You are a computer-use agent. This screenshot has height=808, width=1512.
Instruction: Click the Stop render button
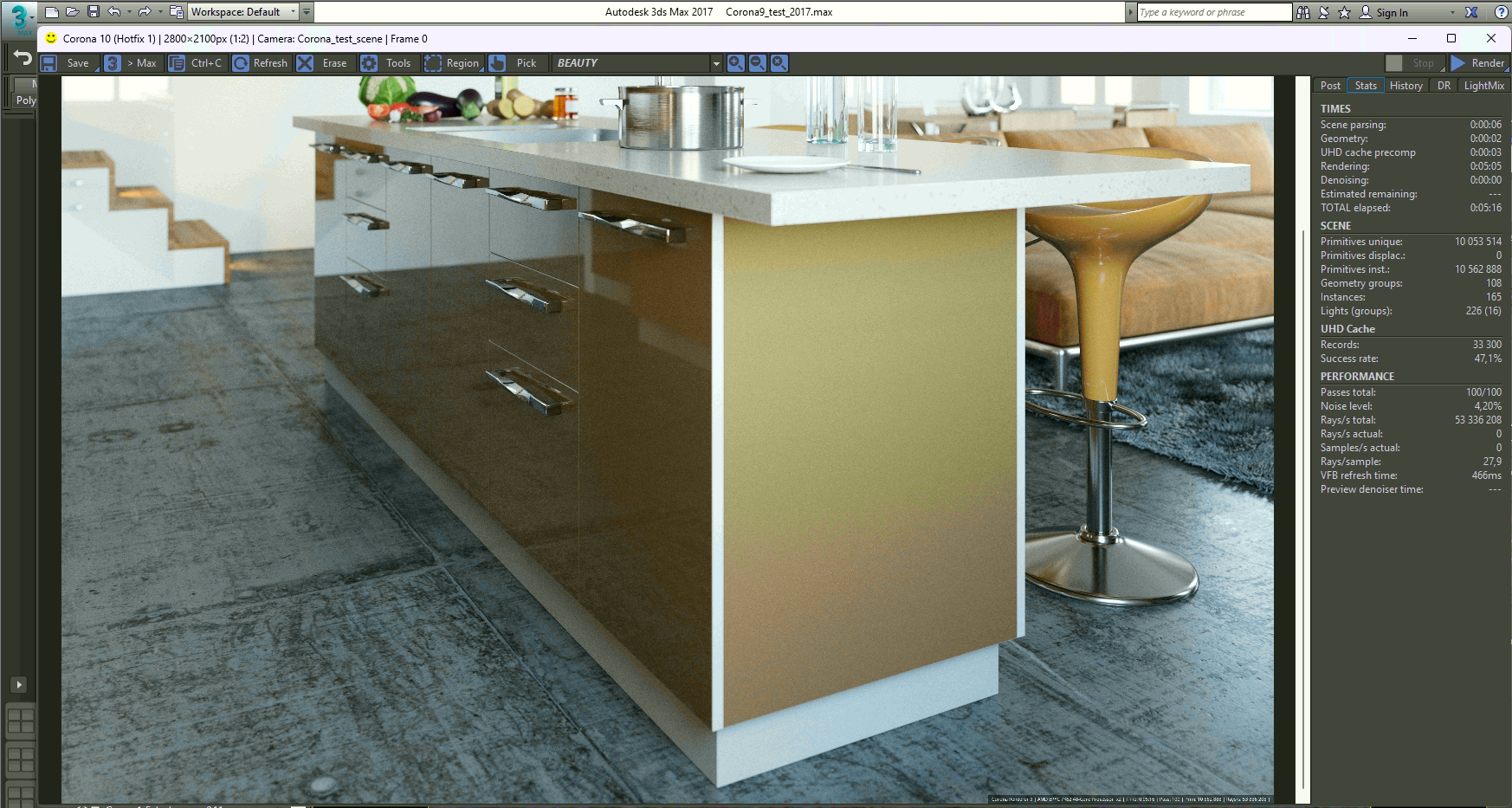(1414, 63)
